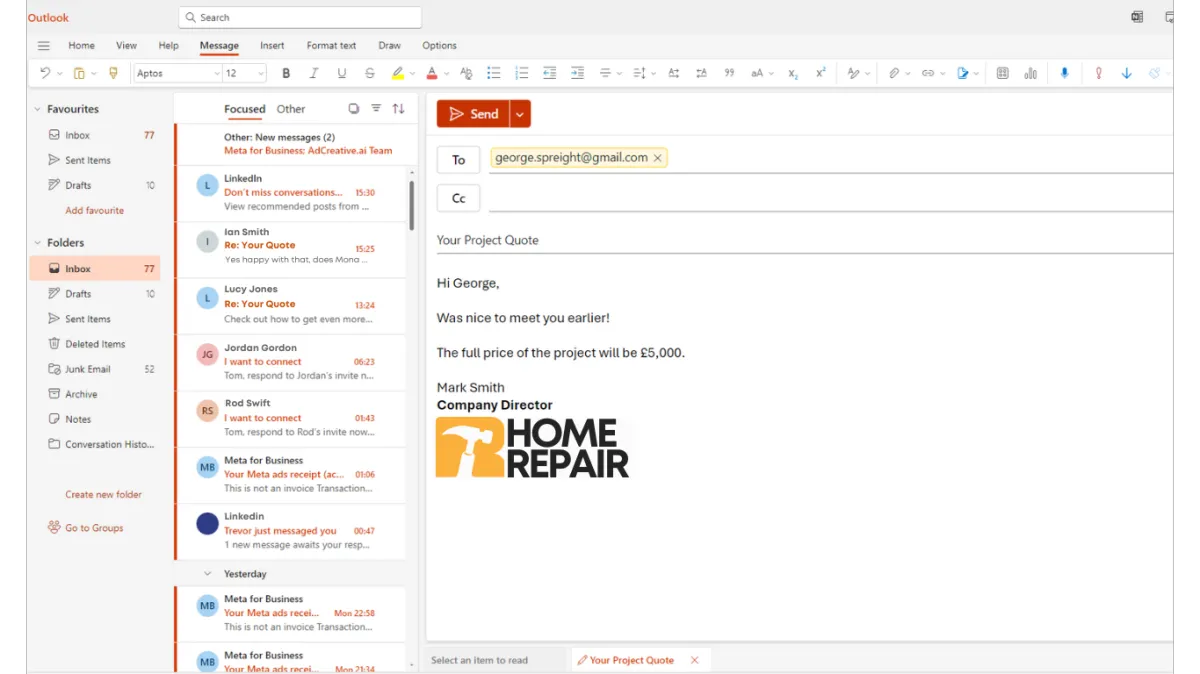Open the highlight colour dropdown arrow
This screenshot has height=674, width=1200.
(x=413, y=74)
